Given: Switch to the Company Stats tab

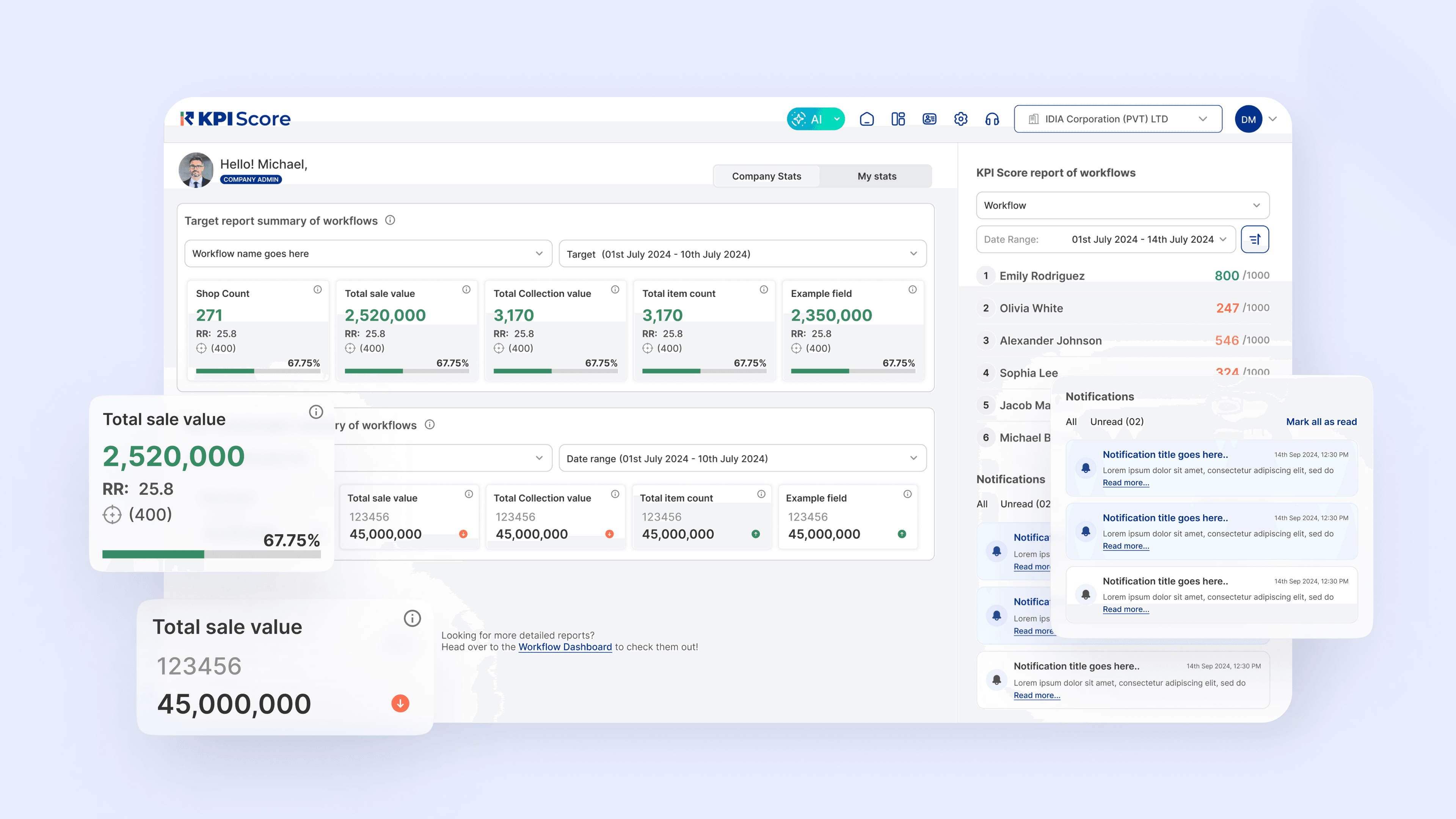Looking at the screenshot, I should [766, 176].
